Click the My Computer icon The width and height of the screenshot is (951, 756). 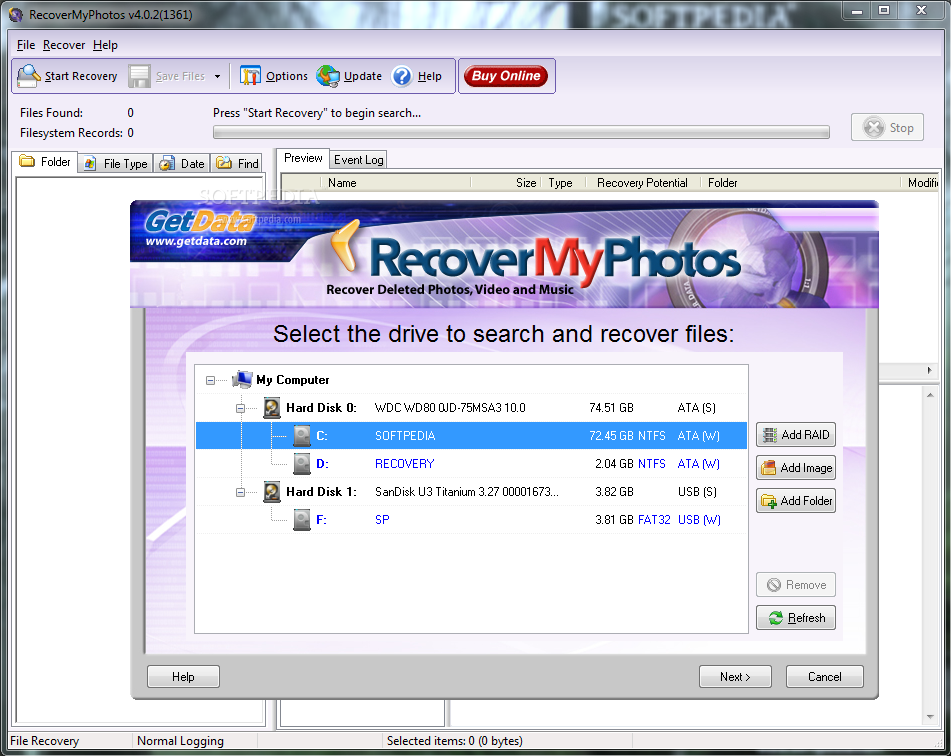pos(242,379)
